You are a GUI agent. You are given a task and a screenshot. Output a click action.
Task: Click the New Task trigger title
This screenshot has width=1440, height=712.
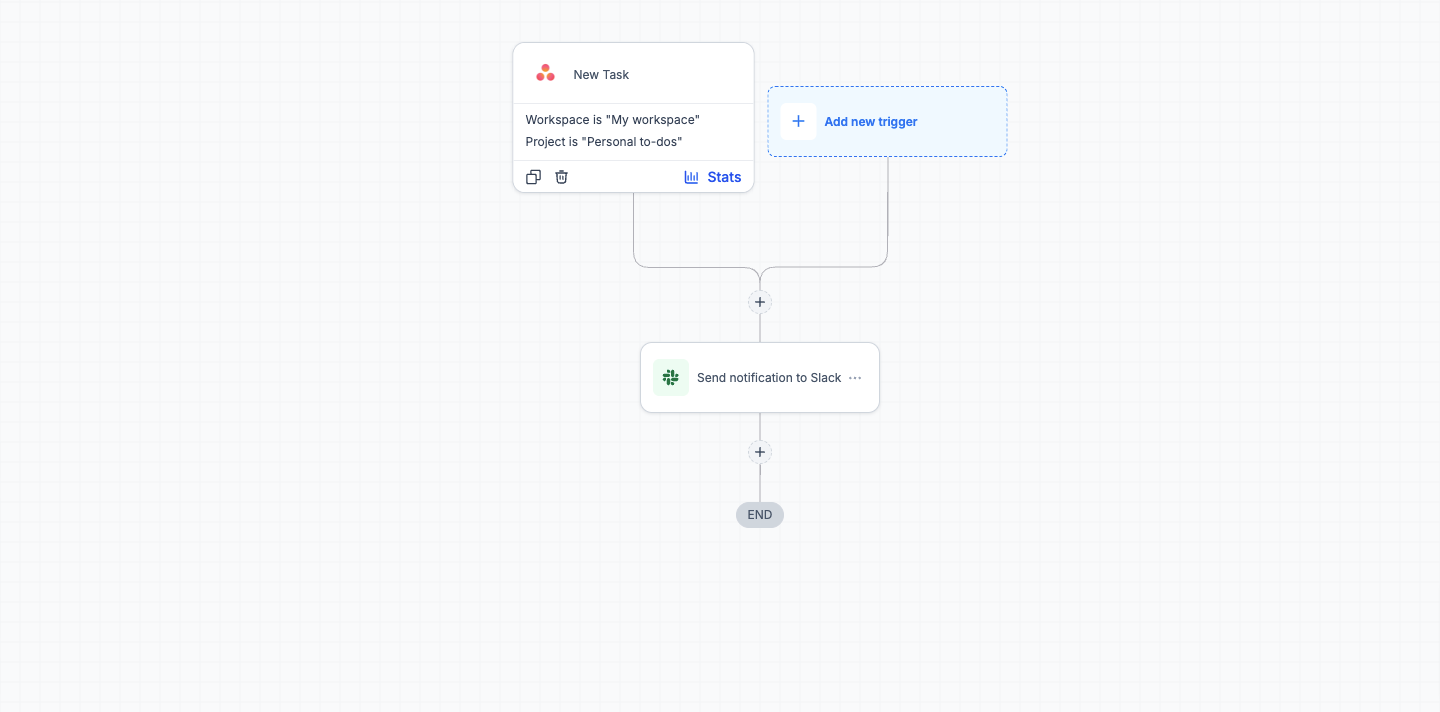(x=601, y=75)
